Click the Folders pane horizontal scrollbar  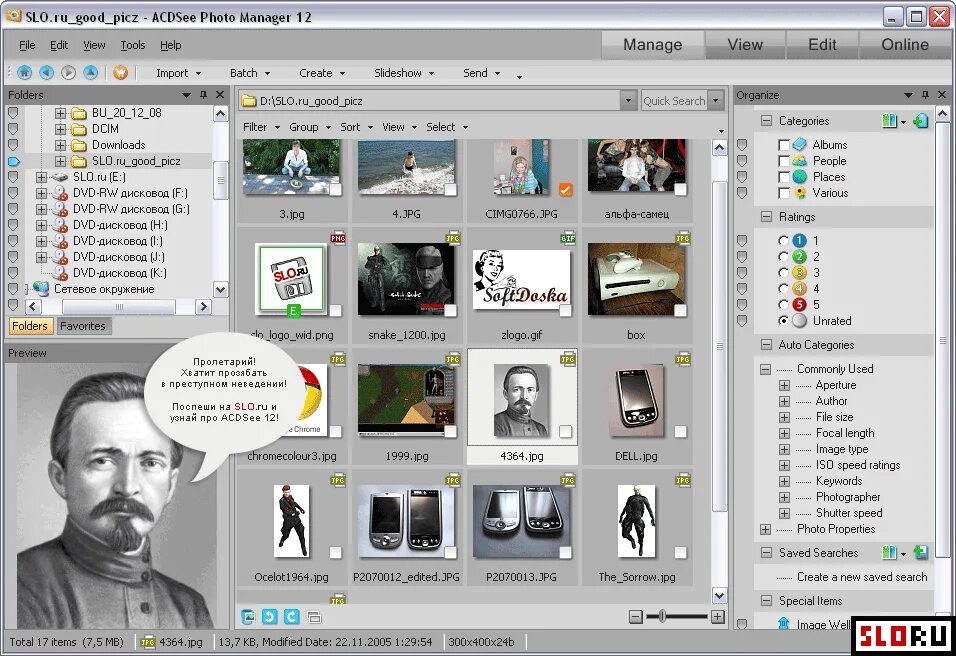coord(119,307)
